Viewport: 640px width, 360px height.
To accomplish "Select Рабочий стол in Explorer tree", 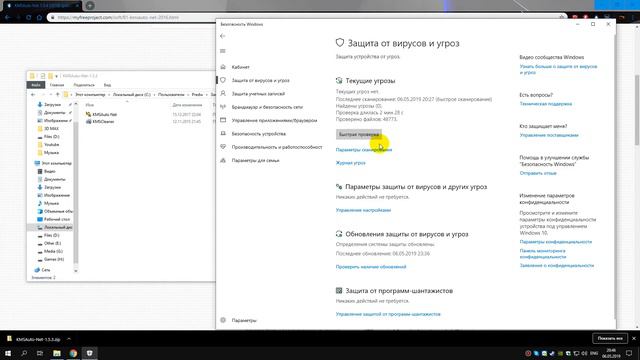I will 57,219.
